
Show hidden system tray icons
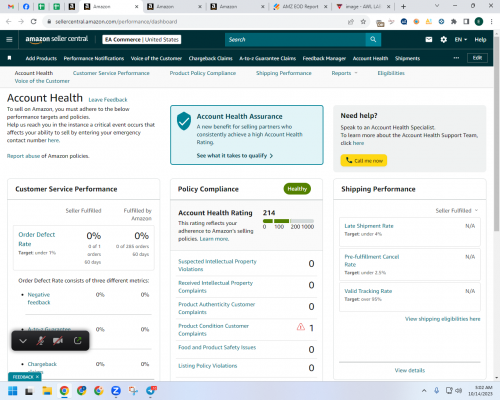[424, 390]
